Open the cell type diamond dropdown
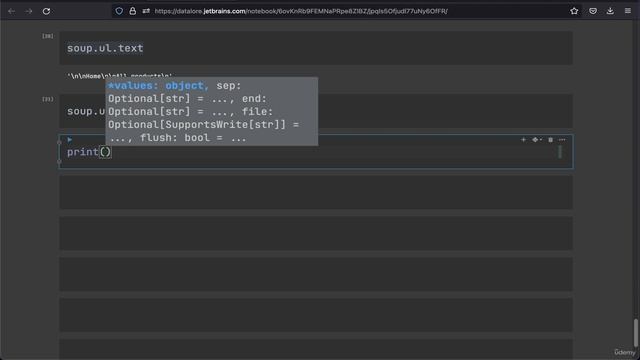640x360 pixels. coord(536,140)
